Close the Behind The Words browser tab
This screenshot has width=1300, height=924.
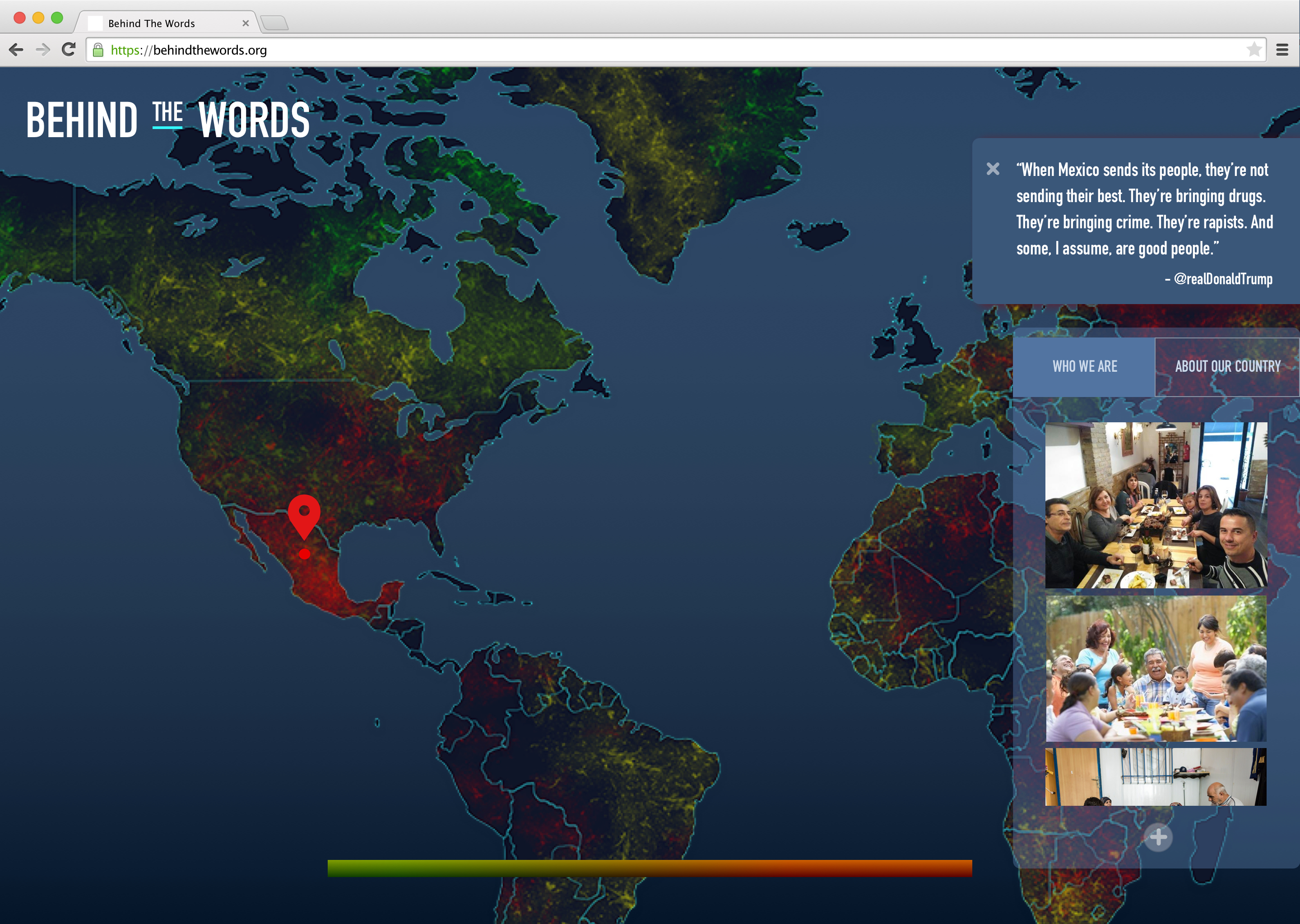pos(245,23)
